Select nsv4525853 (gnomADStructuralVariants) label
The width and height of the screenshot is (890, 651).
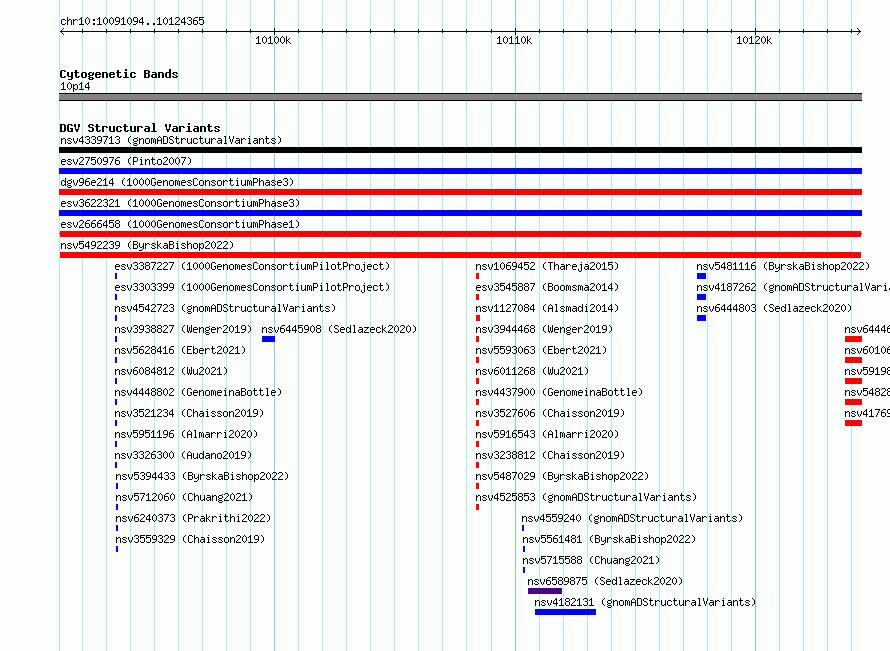pos(586,497)
